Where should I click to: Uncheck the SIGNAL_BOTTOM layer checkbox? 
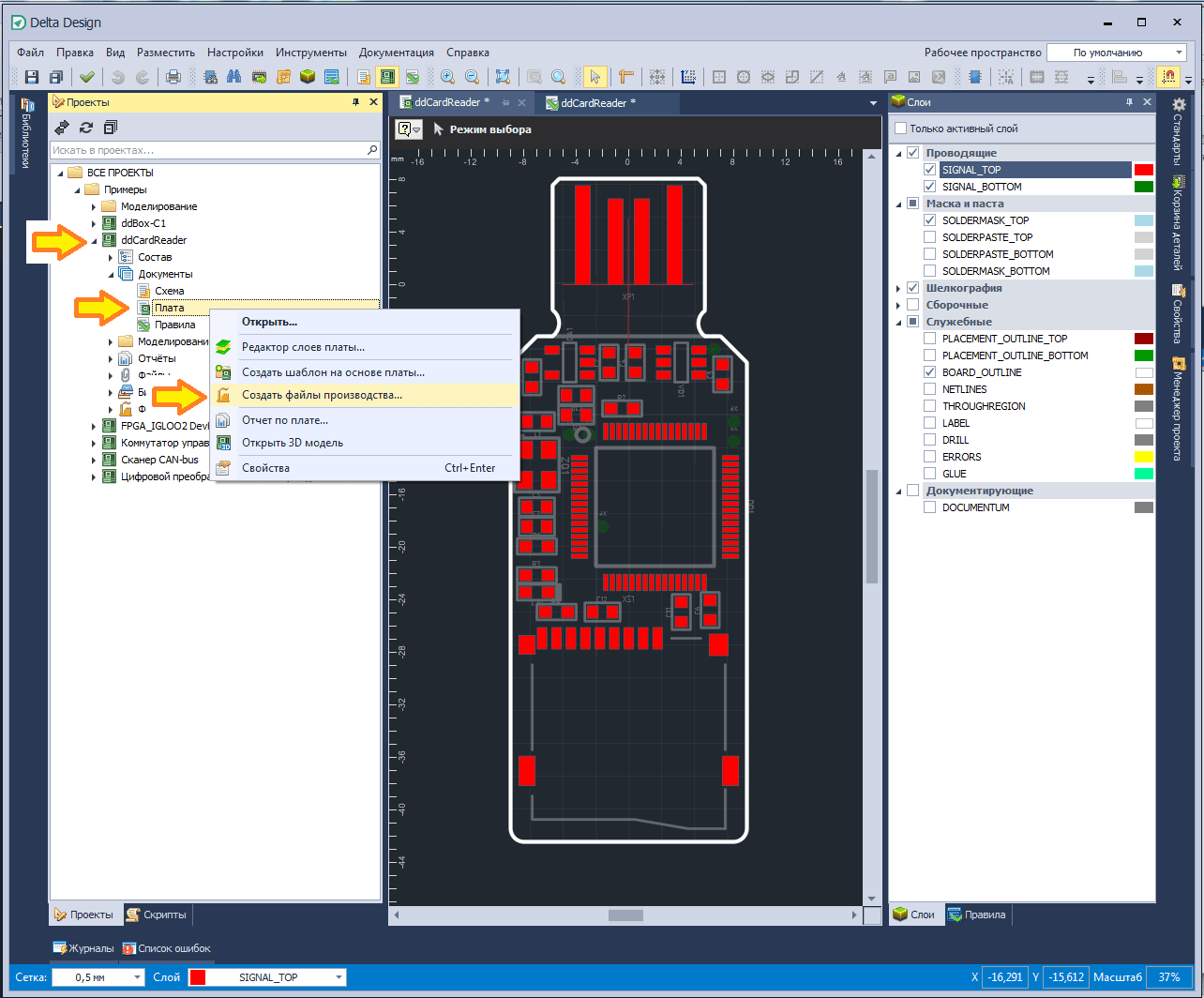[930, 187]
